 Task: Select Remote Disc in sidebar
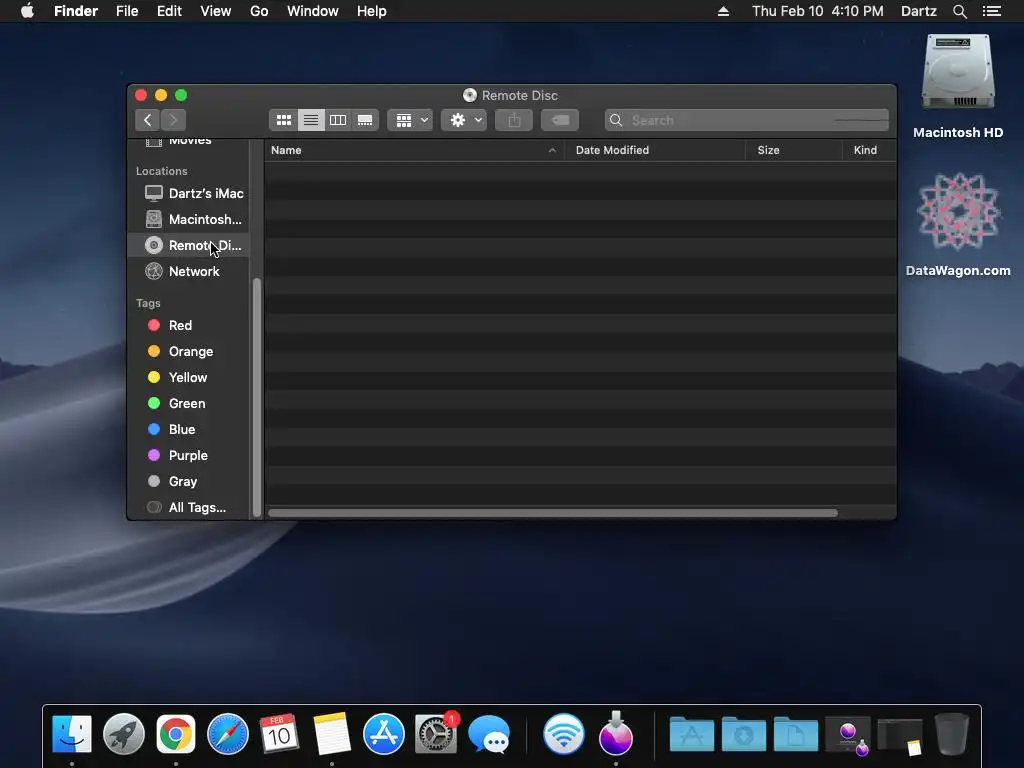click(x=188, y=246)
